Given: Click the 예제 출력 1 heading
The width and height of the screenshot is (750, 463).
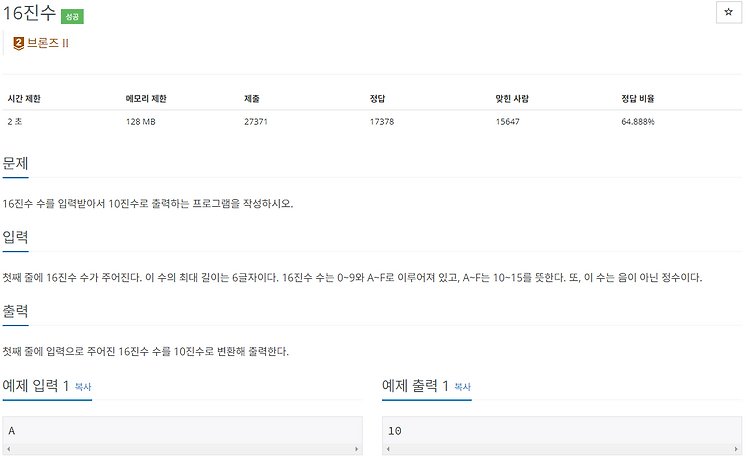Looking at the screenshot, I should (415, 386).
